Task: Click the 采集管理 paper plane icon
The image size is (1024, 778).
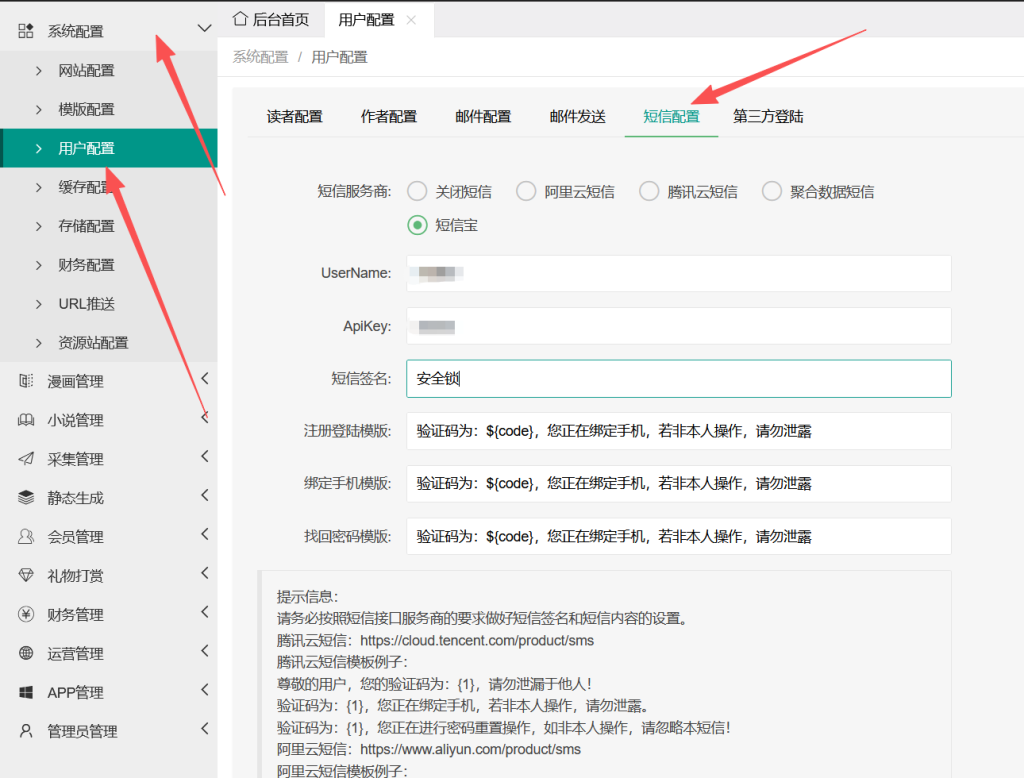Action: pos(26,459)
